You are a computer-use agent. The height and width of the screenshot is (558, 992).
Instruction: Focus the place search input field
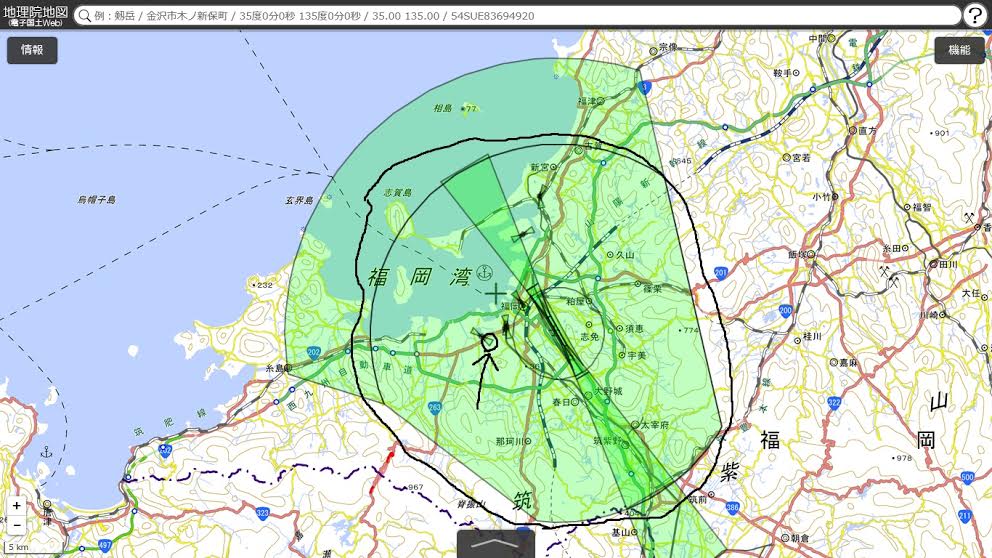pyautogui.click(x=518, y=16)
